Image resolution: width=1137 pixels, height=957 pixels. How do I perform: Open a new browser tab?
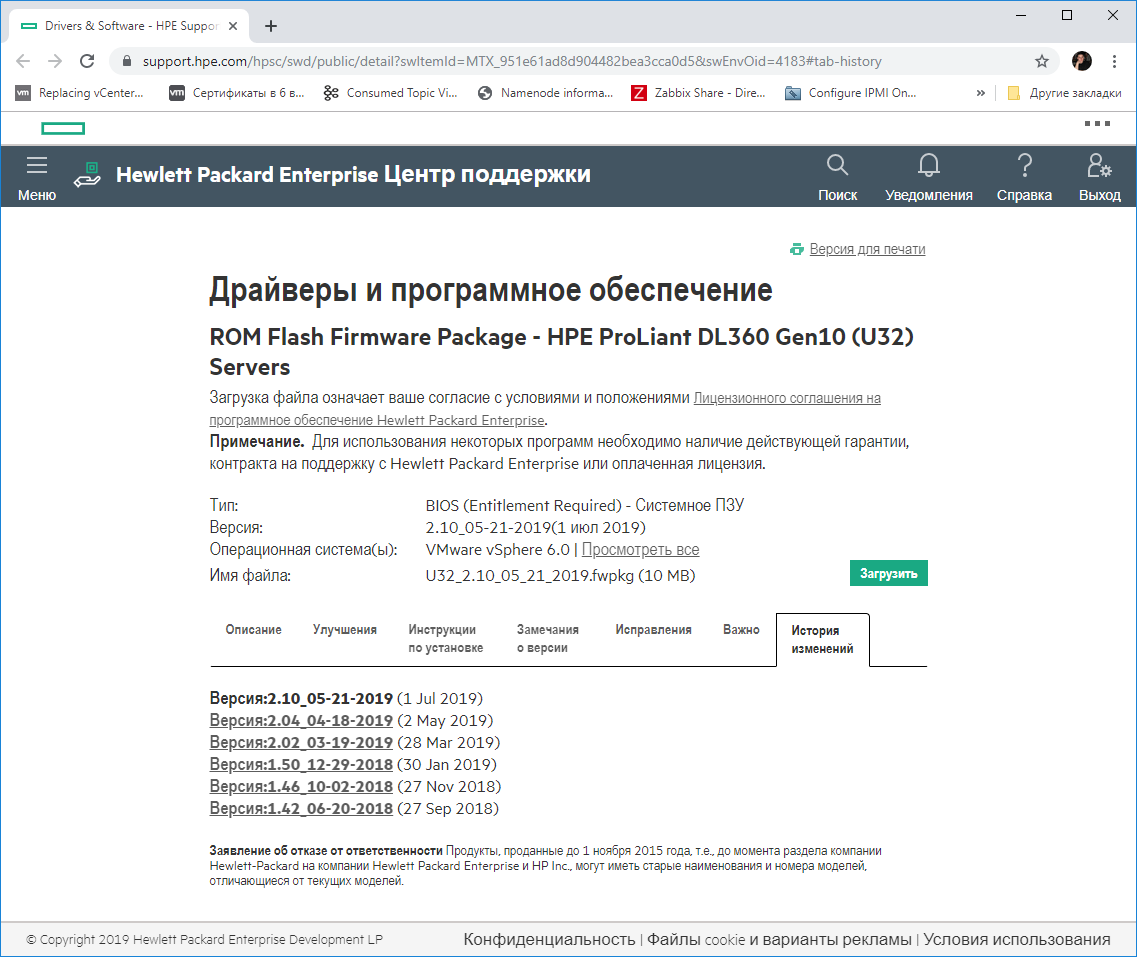point(271,26)
